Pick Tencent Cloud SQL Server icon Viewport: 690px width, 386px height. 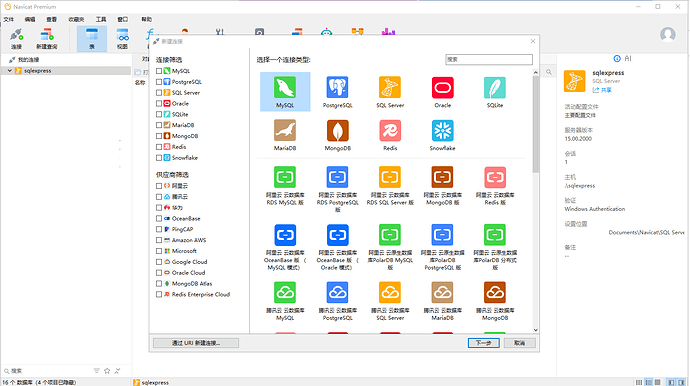click(390, 293)
